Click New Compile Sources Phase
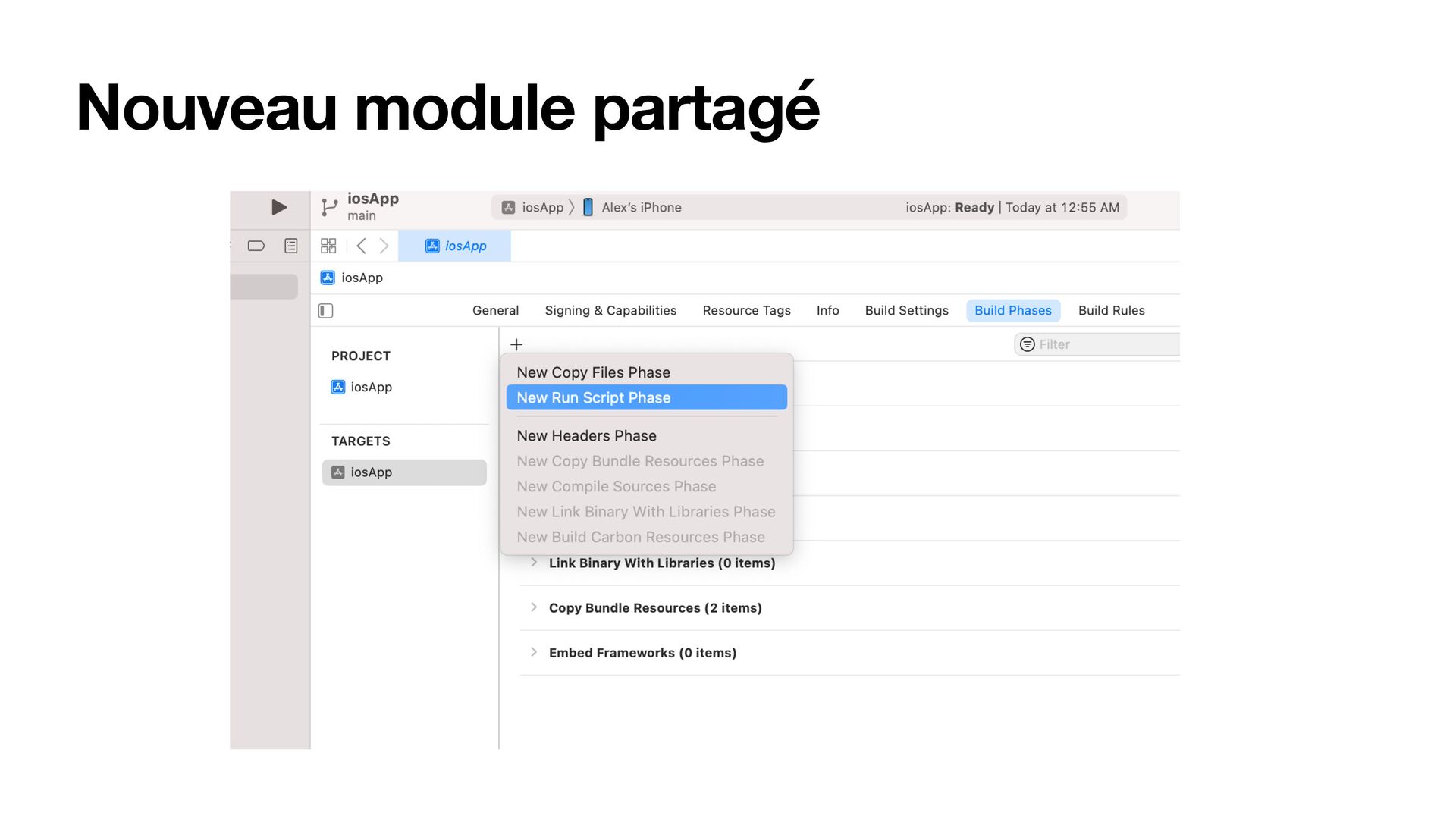Screen dimensions: 1456x819 646,486
